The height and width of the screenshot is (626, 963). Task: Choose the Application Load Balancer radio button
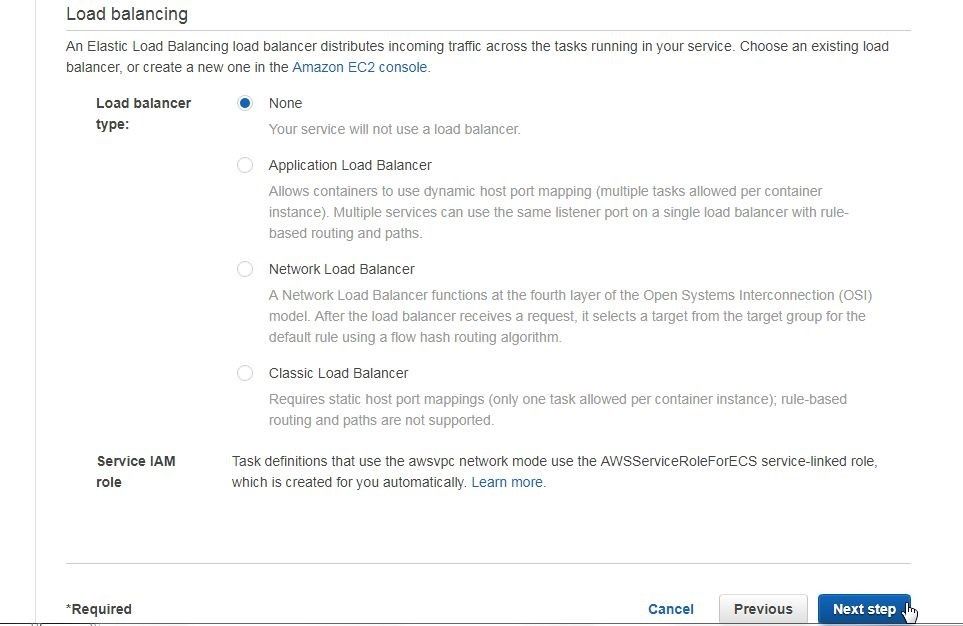point(244,165)
